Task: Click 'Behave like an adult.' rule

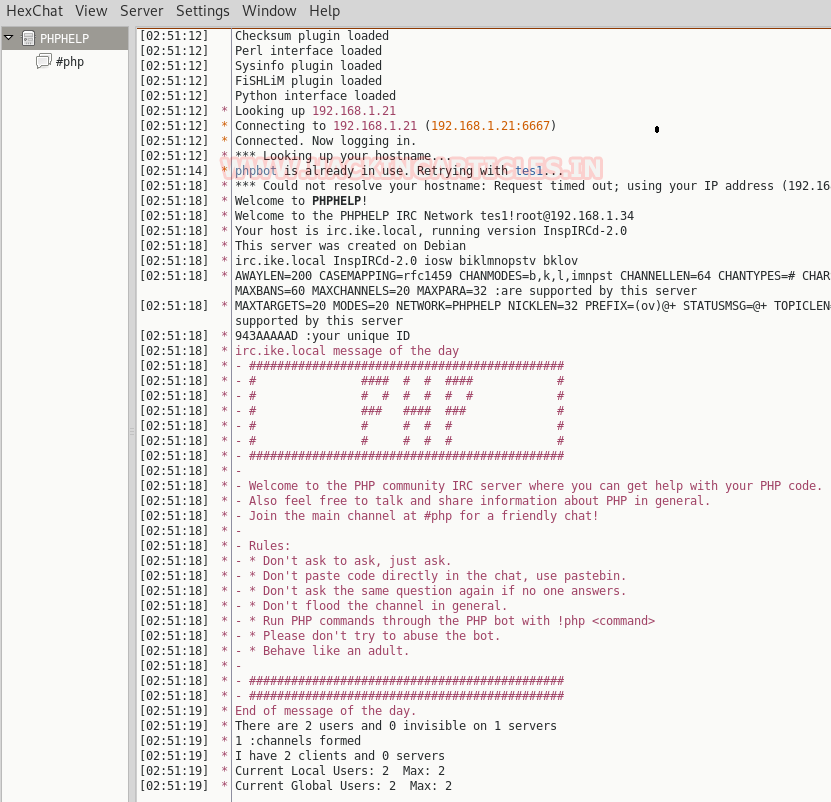Action: [336, 651]
